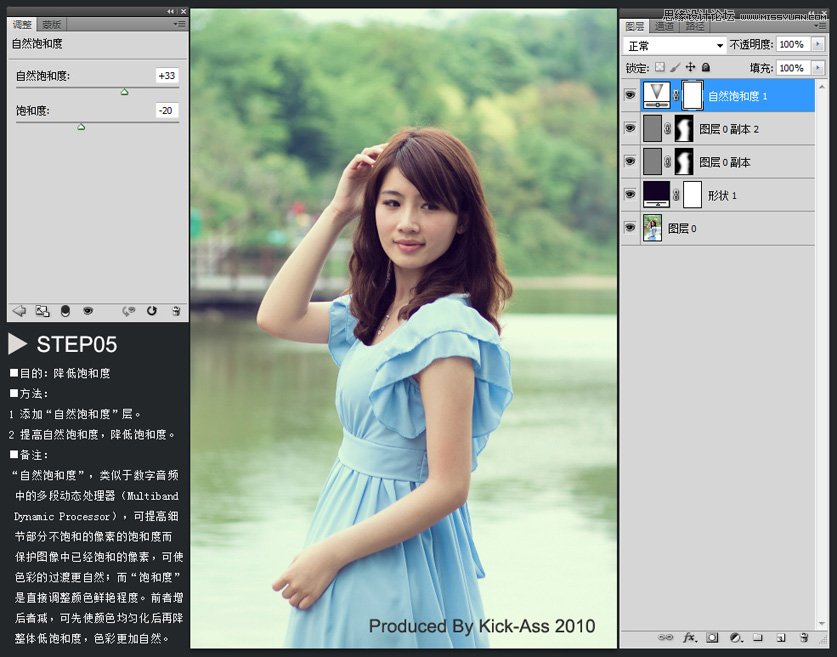
Task: Select the 自然饱和度 1 layer mask thumbnail
Action: click(690, 95)
